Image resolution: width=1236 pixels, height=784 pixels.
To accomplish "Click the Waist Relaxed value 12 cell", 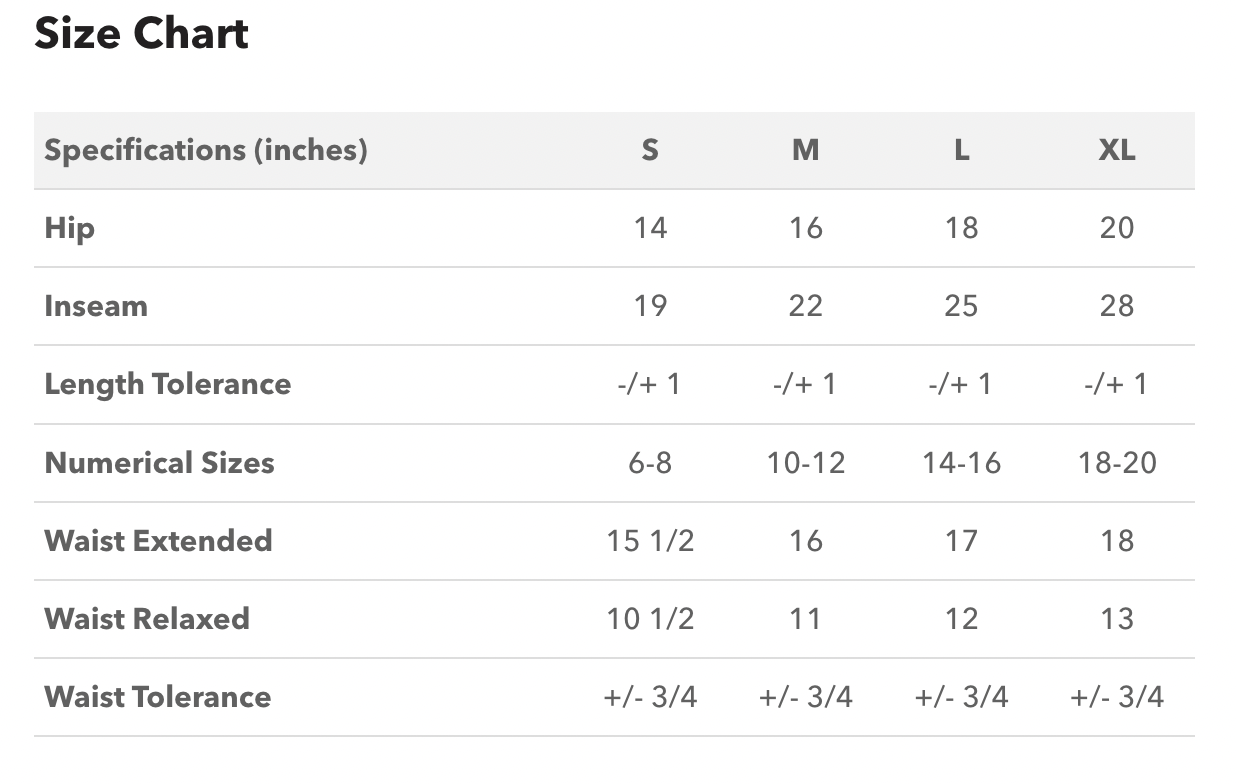I will tap(961, 619).
